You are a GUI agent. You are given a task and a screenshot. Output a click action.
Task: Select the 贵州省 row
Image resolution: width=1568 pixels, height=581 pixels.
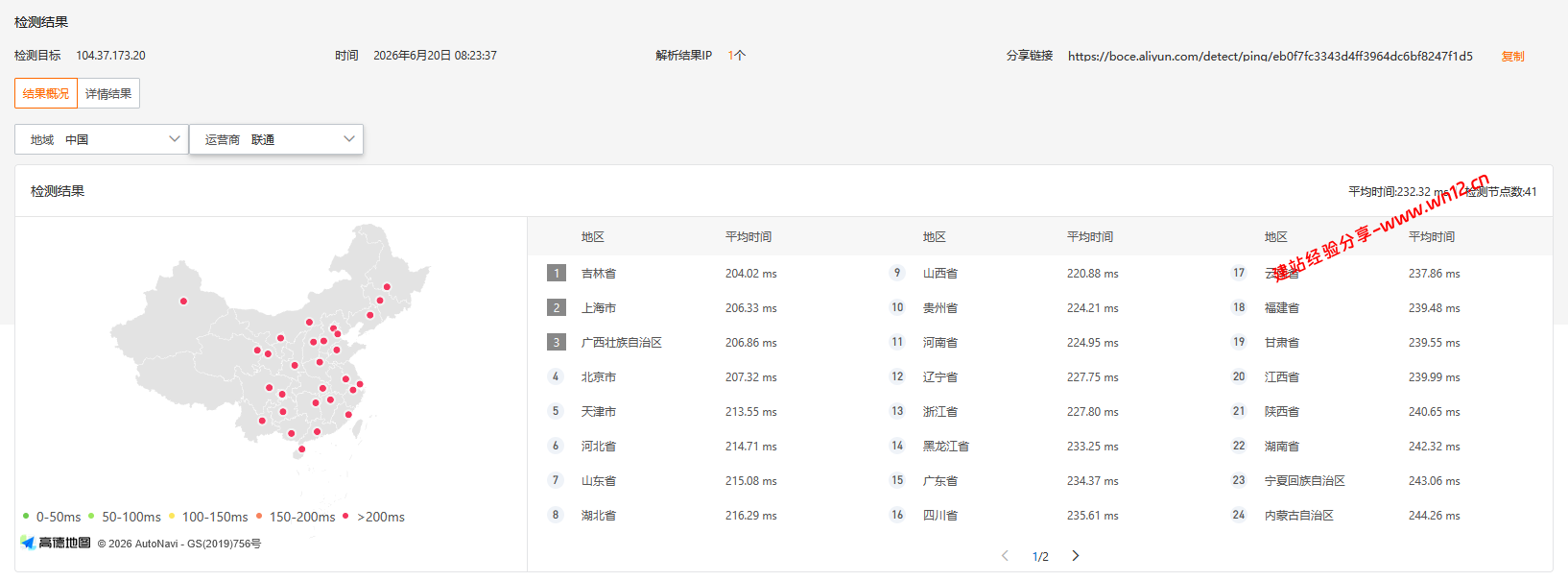pos(1040,308)
